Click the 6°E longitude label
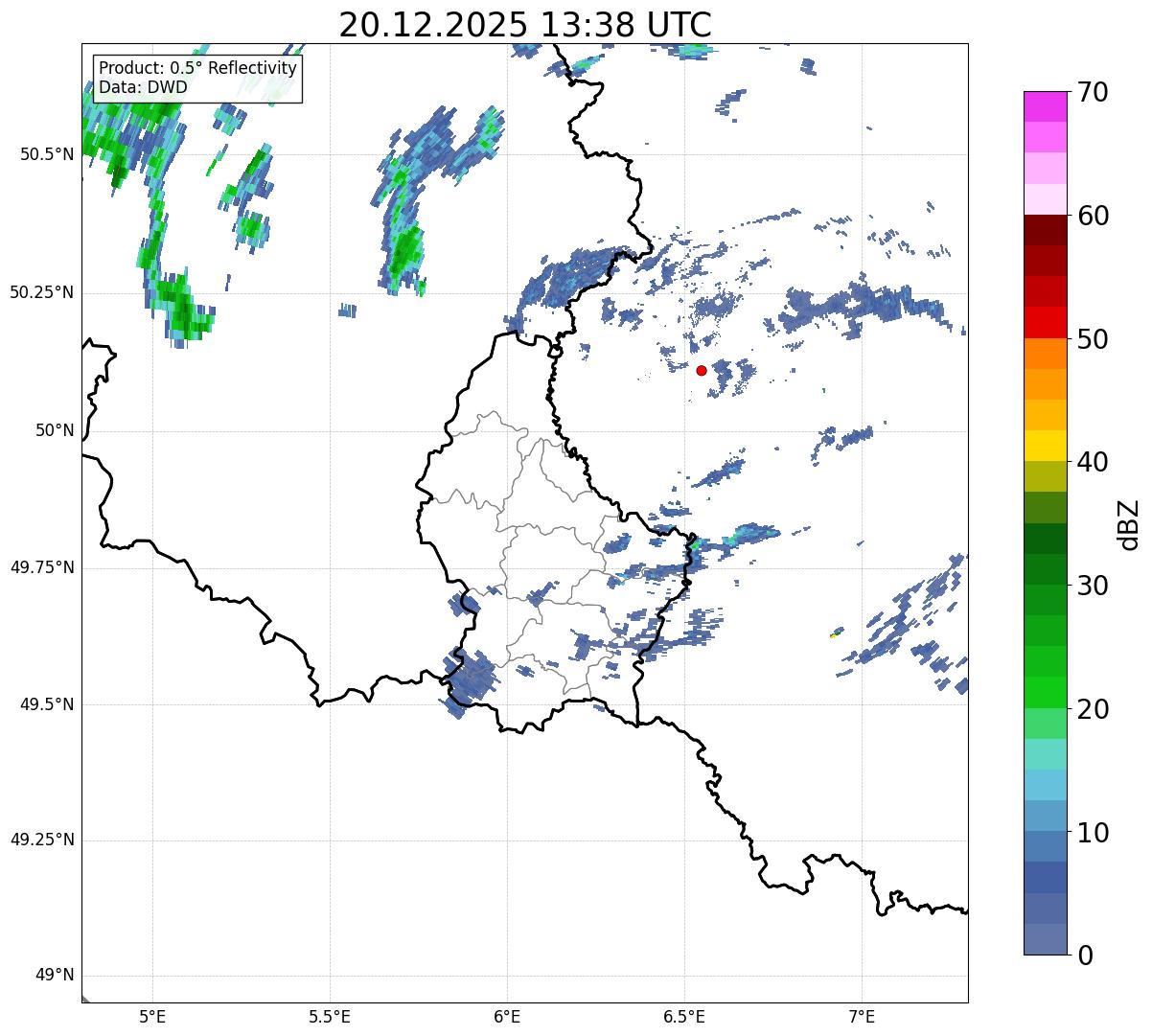Image resolution: width=1152 pixels, height=1036 pixels. (x=507, y=1016)
